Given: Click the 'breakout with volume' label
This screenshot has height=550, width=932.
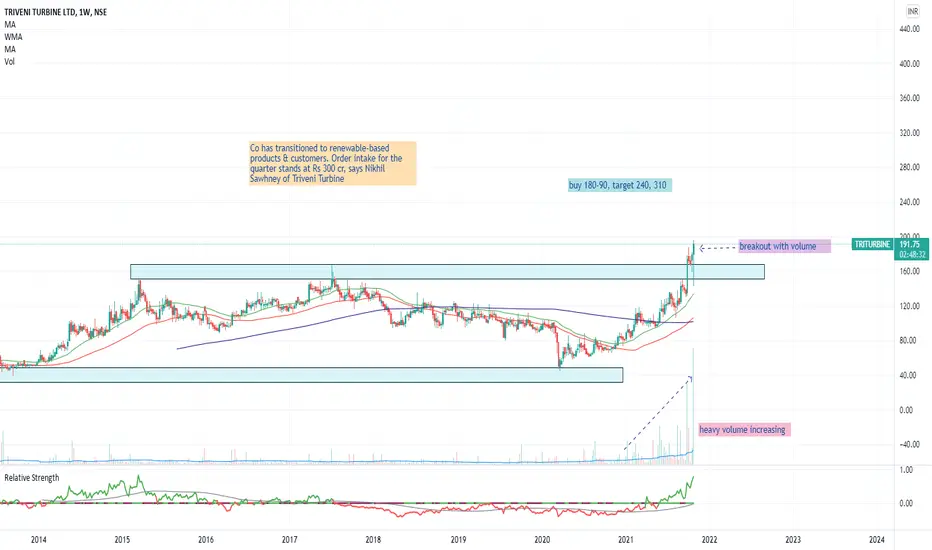Looking at the screenshot, I should point(785,246).
